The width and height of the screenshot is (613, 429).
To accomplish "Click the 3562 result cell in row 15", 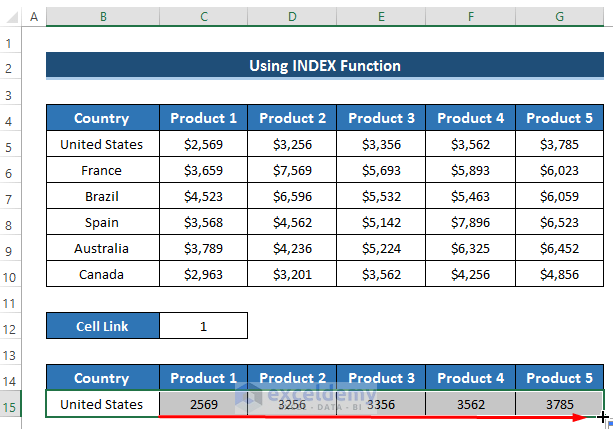I will pos(471,404).
